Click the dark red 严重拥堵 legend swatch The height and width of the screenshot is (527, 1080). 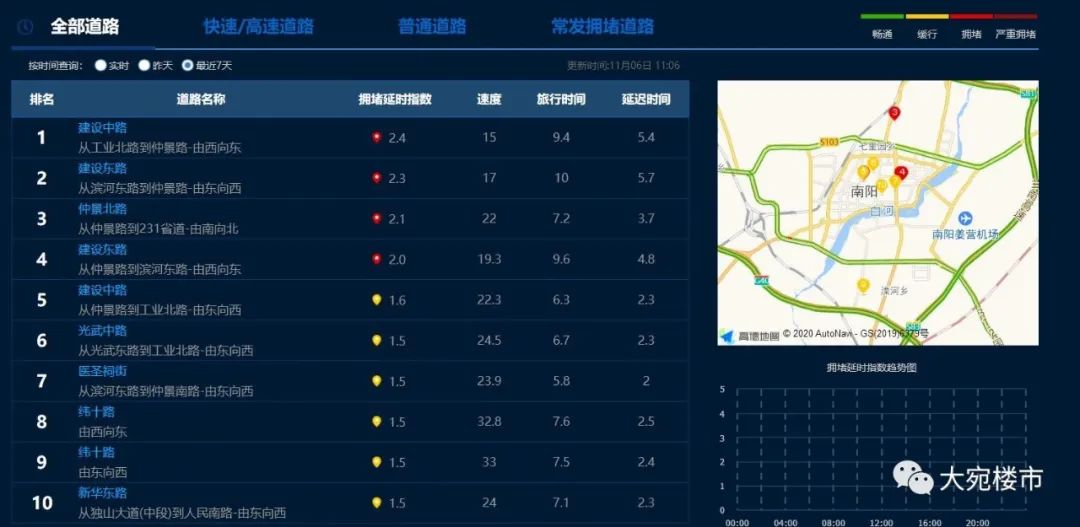(x=1015, y=17)
